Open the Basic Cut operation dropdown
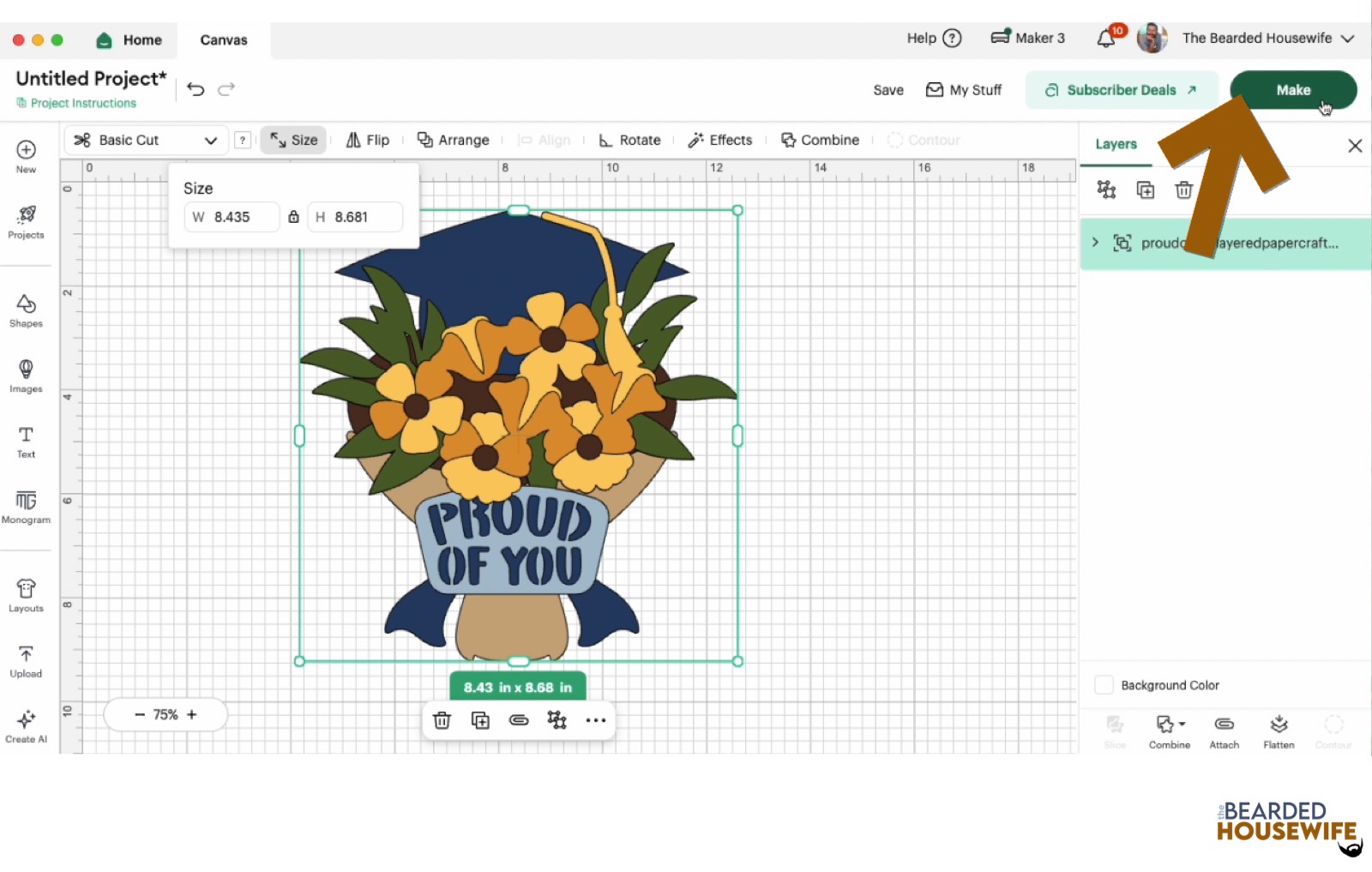The image size is (1372, 872). coord(146,140)
